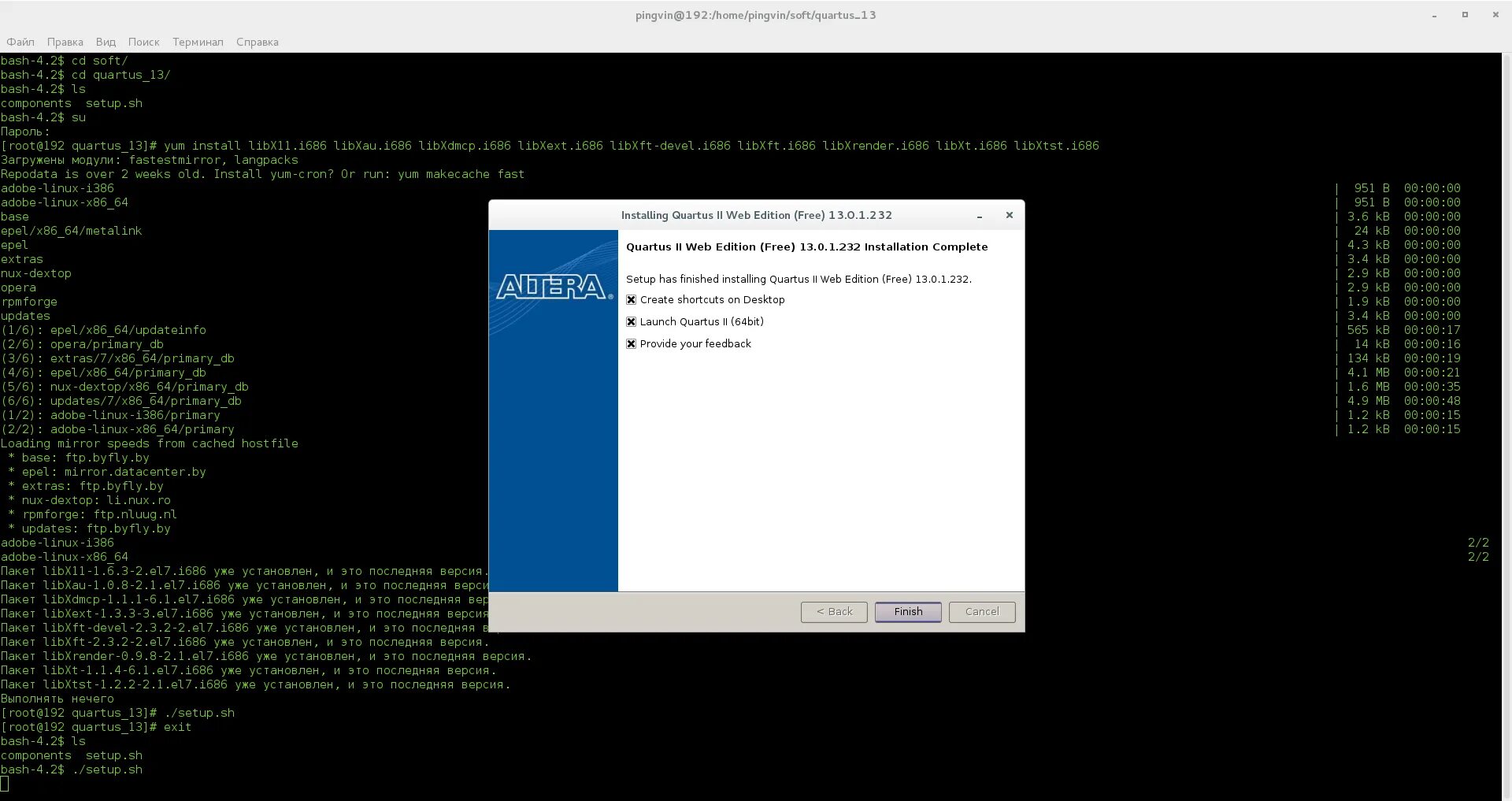1512x801 pixels.
Task: Open the Поиск menu
Action: click(x=143, y=42)
